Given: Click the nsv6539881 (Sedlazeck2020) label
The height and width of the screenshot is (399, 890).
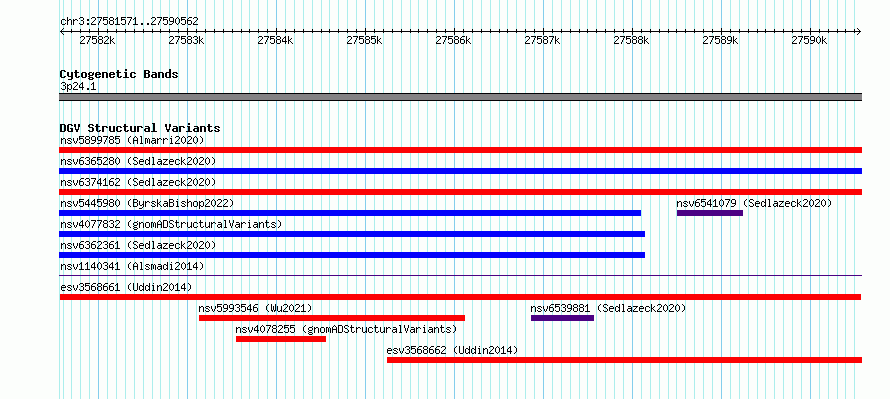Looking at the screenshot, I should pos(608,308).
